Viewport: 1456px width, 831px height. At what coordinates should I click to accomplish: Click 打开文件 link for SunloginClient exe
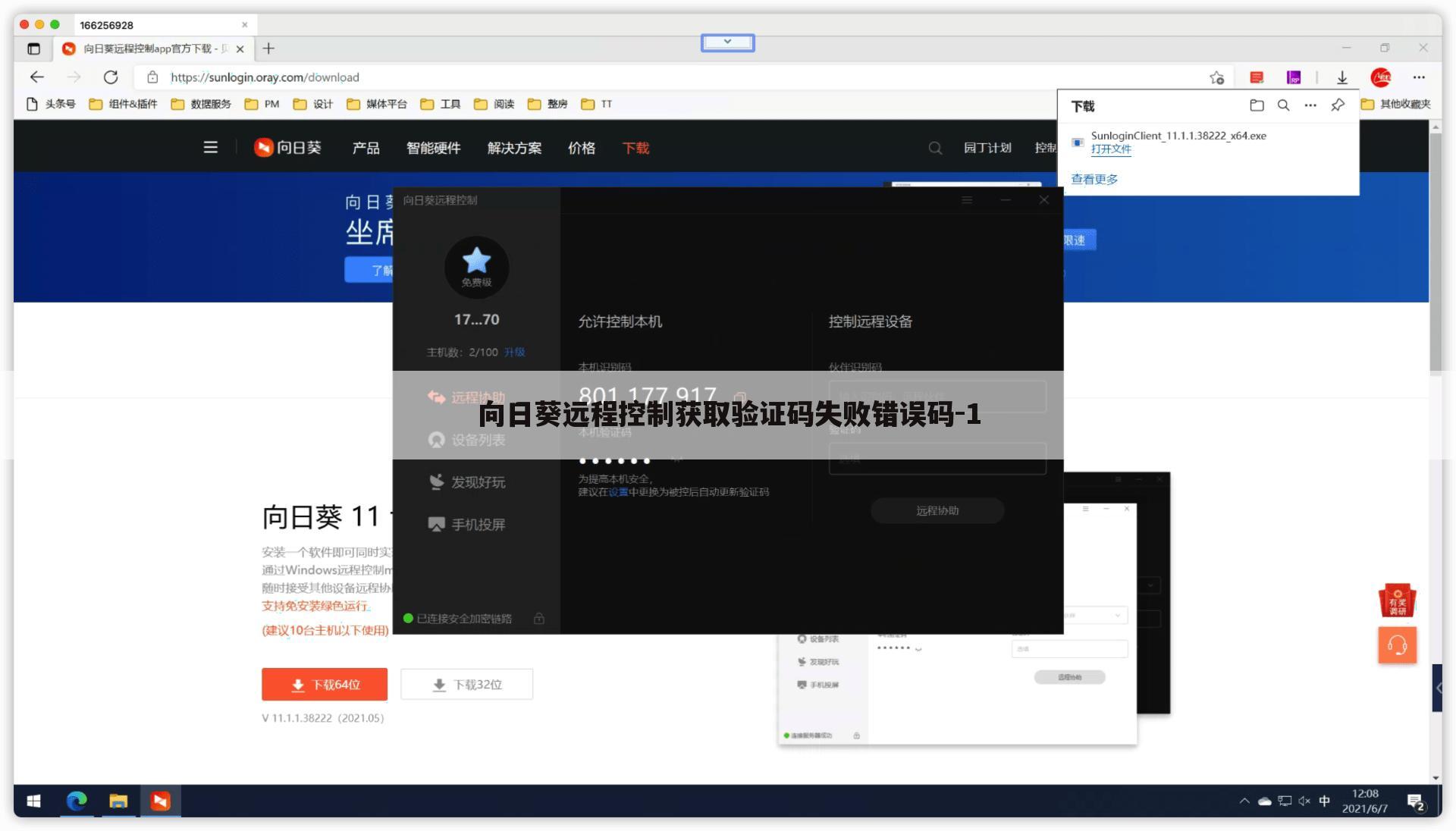coord(1111,149)
